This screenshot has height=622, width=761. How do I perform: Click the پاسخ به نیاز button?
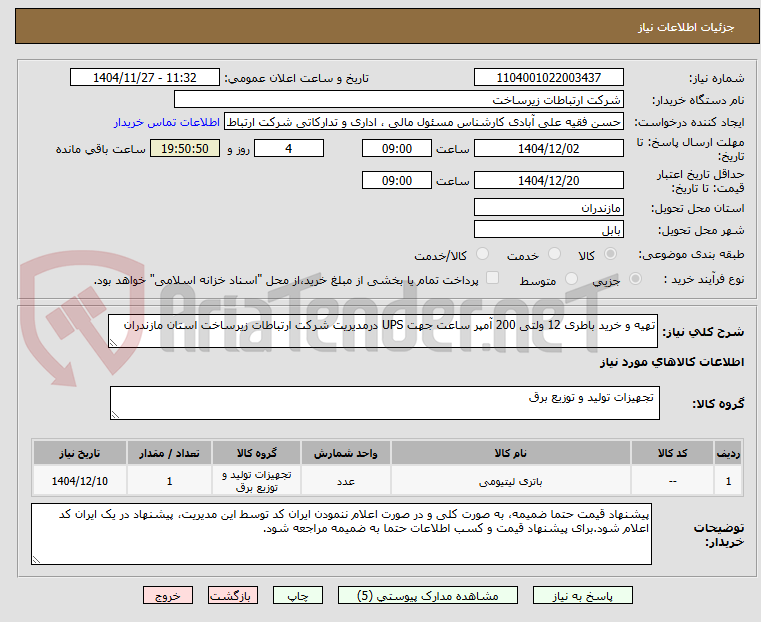point(582,595)
